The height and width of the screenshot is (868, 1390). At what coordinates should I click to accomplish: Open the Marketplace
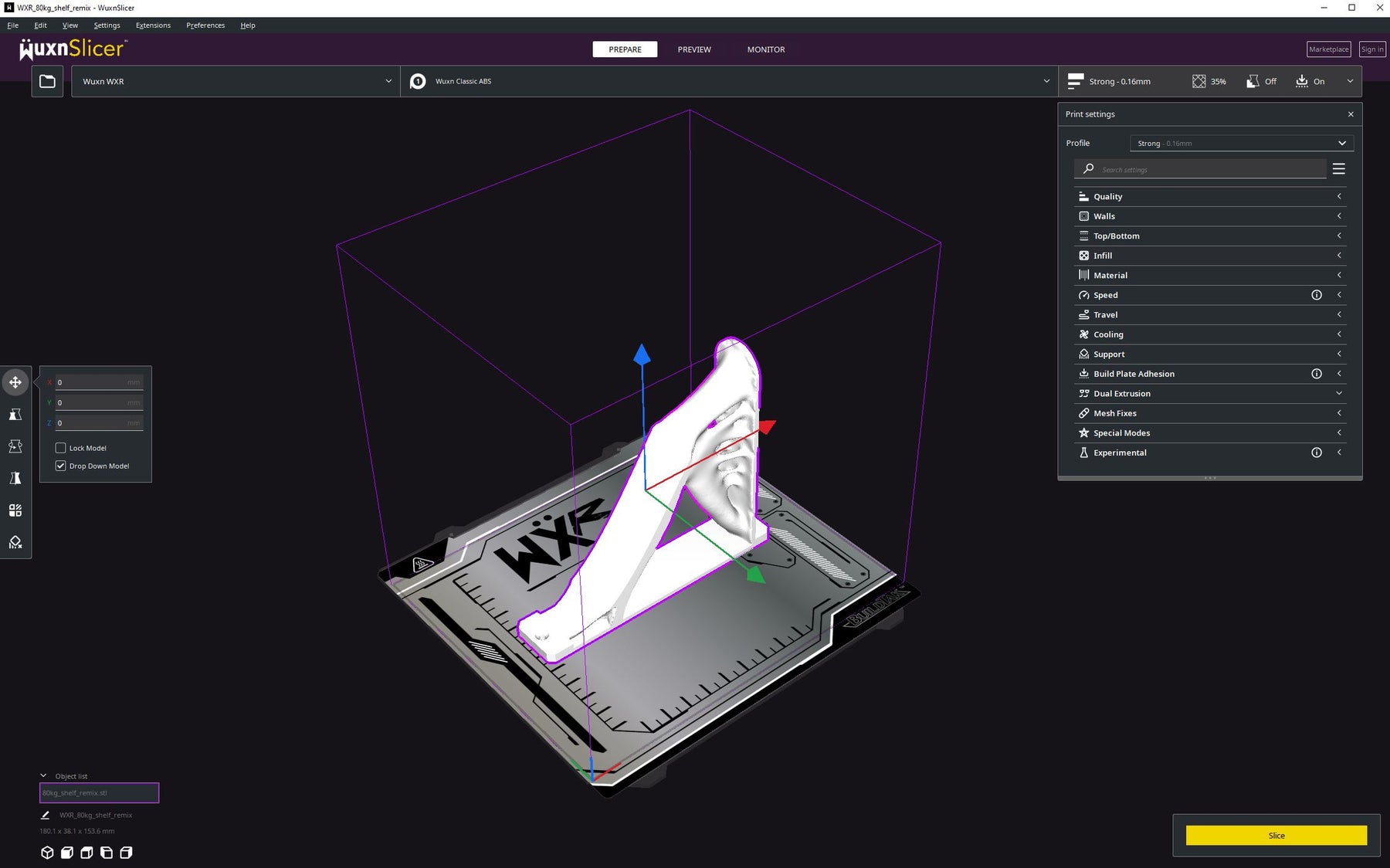(1328, 49)
